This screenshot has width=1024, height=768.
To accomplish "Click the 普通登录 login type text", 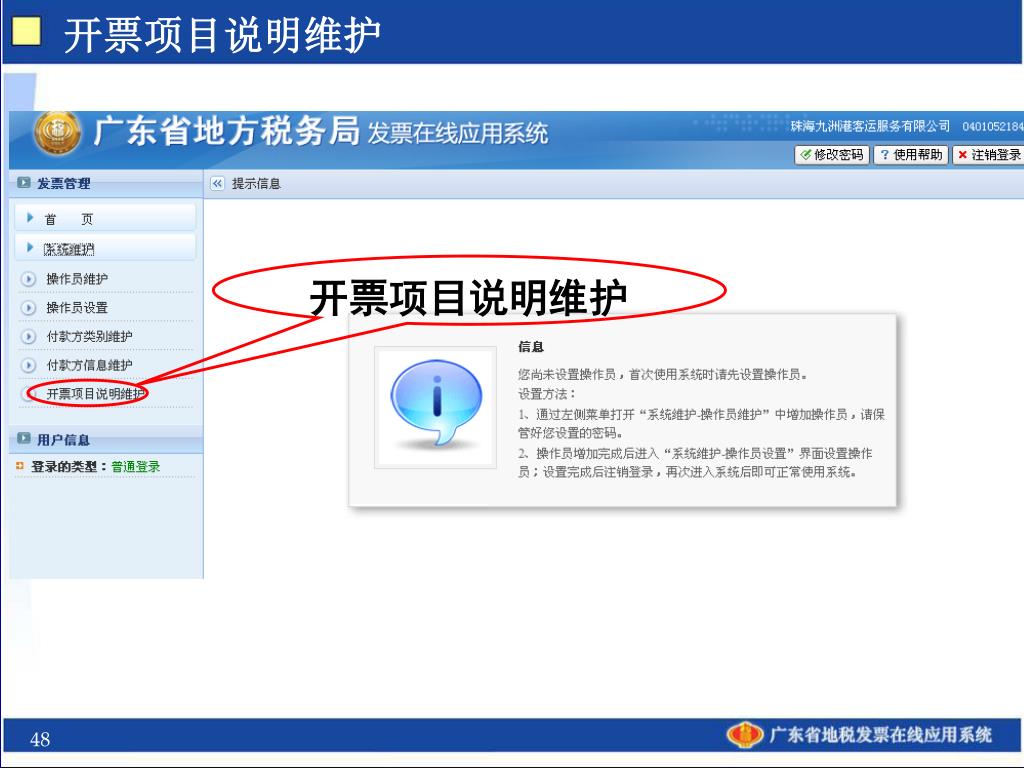I will [136, 466].
